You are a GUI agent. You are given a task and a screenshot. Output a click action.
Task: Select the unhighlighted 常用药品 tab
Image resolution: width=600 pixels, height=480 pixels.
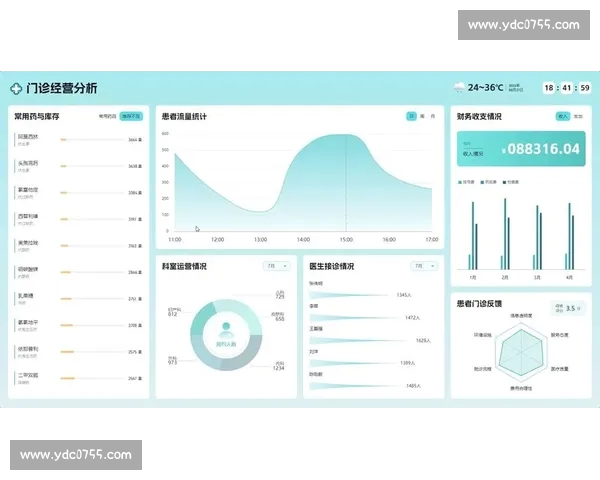click(108, 116)
